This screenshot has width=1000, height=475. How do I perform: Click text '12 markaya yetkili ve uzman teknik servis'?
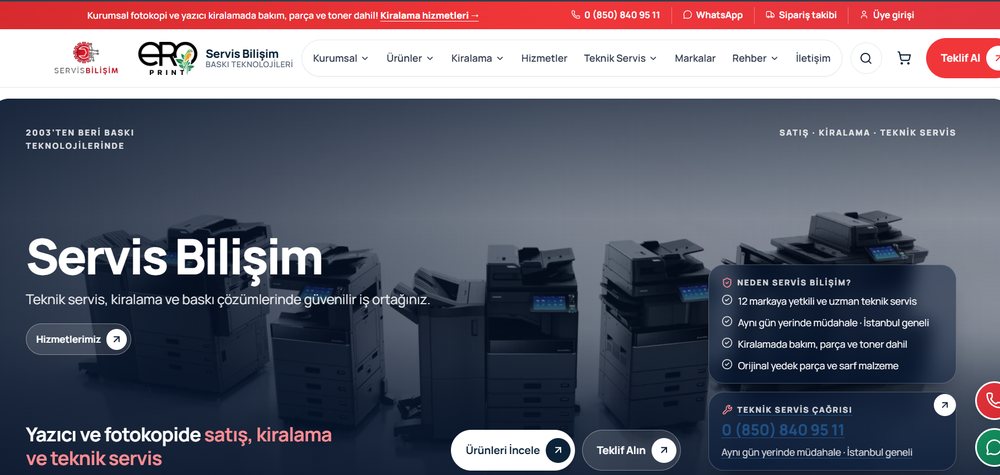pos(827,301)
